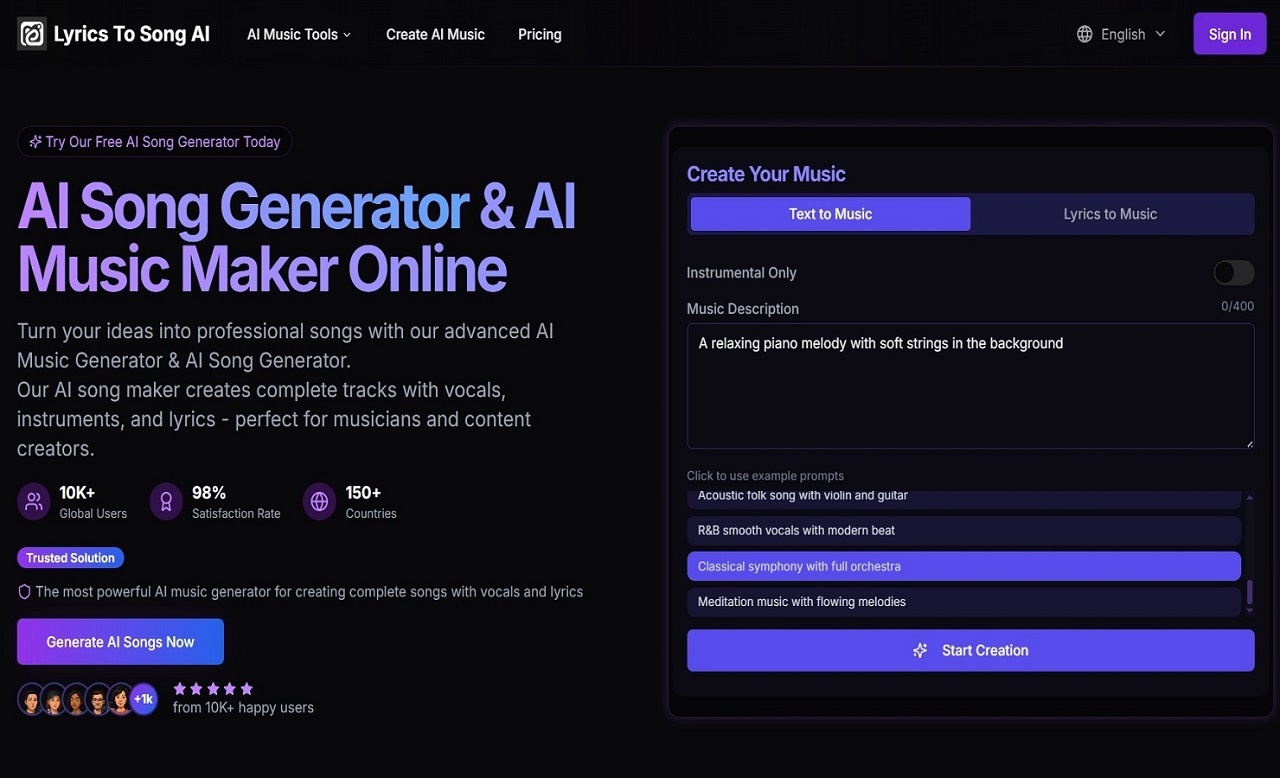Click the Lyrics To Song AI logo icon
Viewport: 1280px width, 778px height.
pyautogui.click(x=31, y=33)
